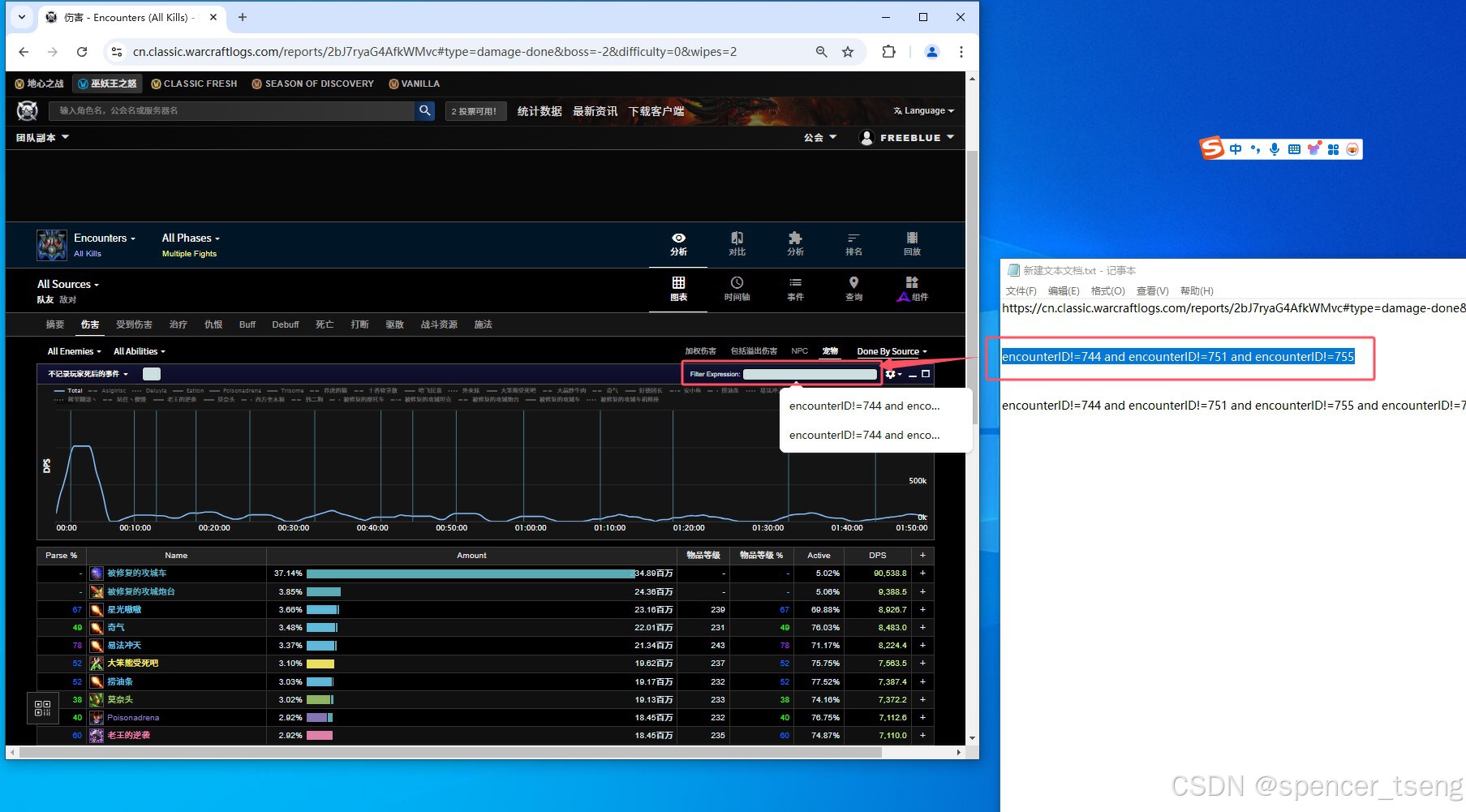Open Sogou toolbox grid icon
Viewport: 1466px width, 812px height.
(1333, 149)
